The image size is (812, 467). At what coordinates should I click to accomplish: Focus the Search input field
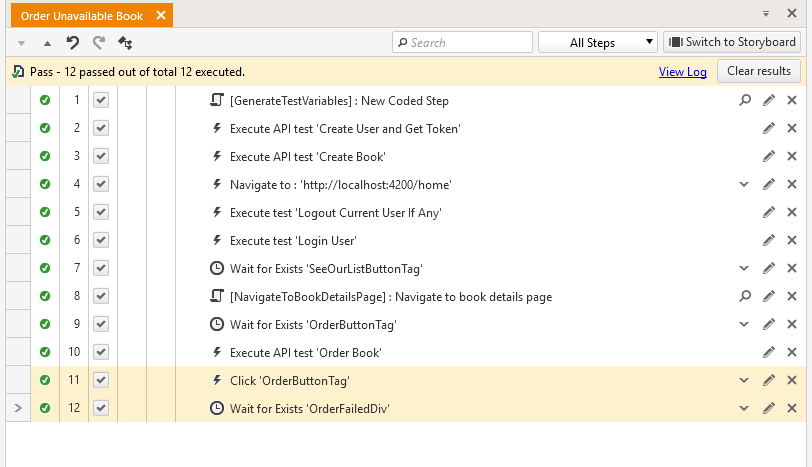click(462, 42)
